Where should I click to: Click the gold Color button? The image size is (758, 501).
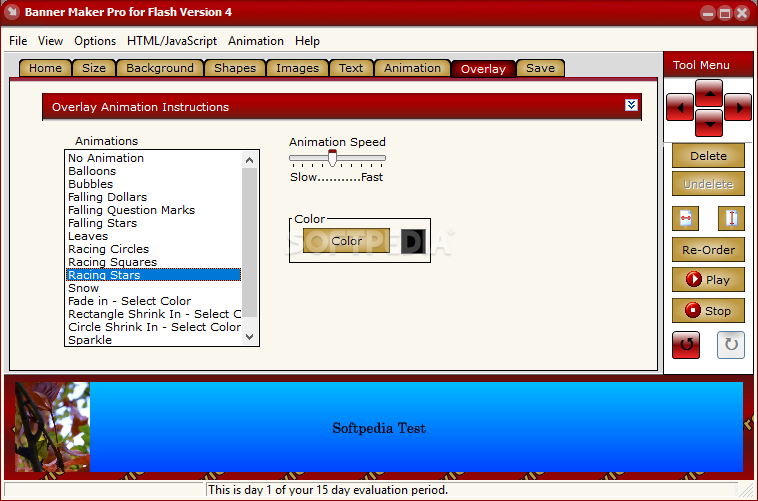pyautogui.click(x=346, y=240)
